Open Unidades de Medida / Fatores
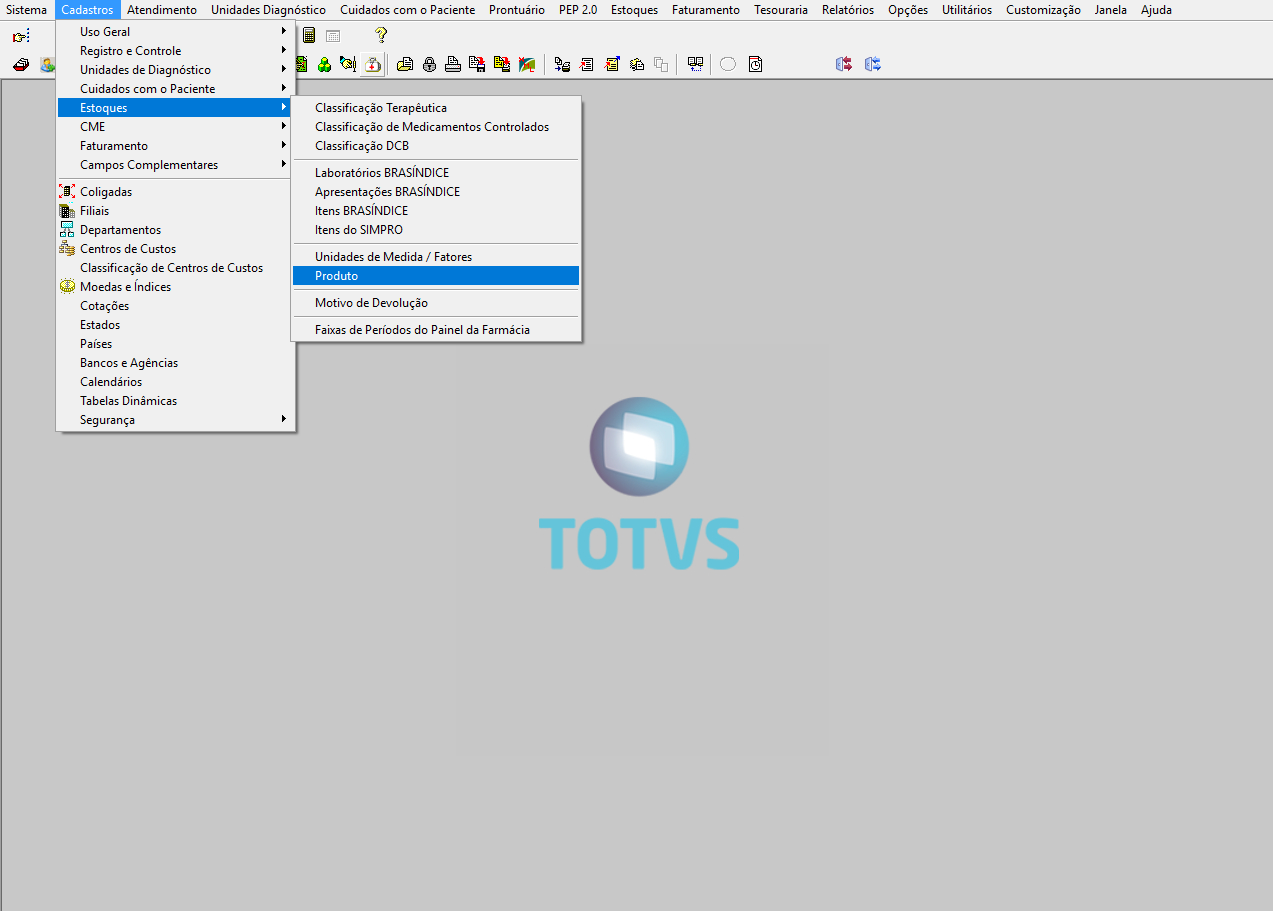 [x=436, y=257]
